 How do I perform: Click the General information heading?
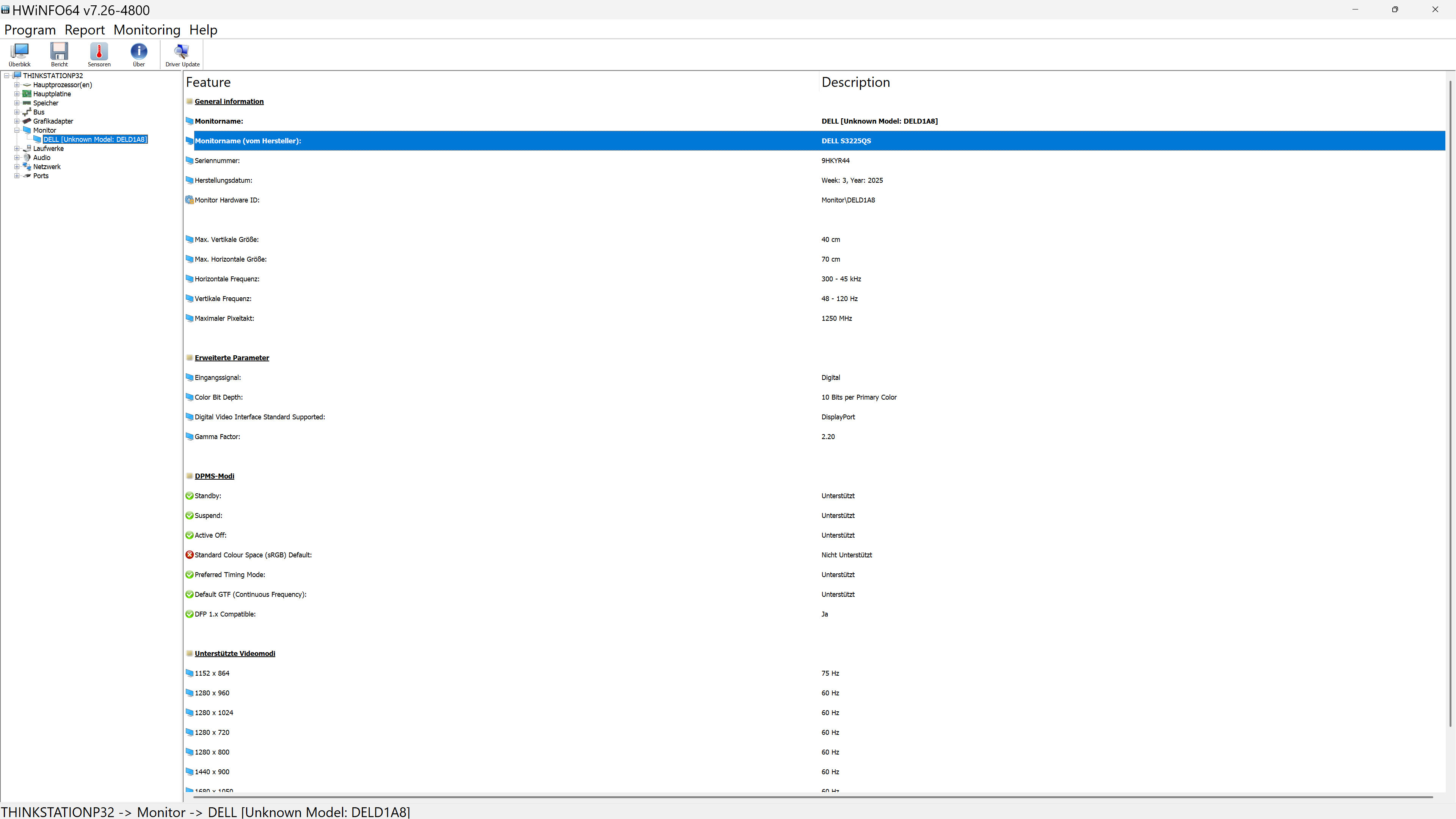point(229,102)
